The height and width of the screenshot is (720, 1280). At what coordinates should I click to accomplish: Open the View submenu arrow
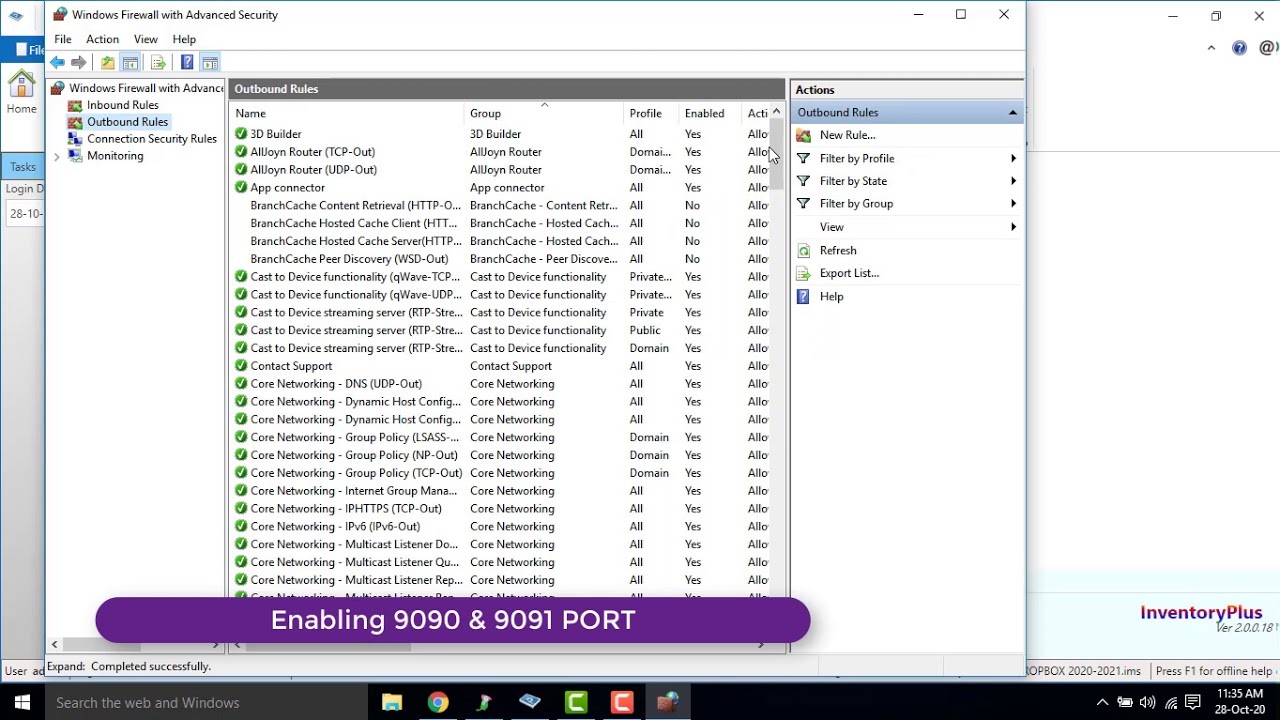pyautogui.click(x=1013, y=227)
